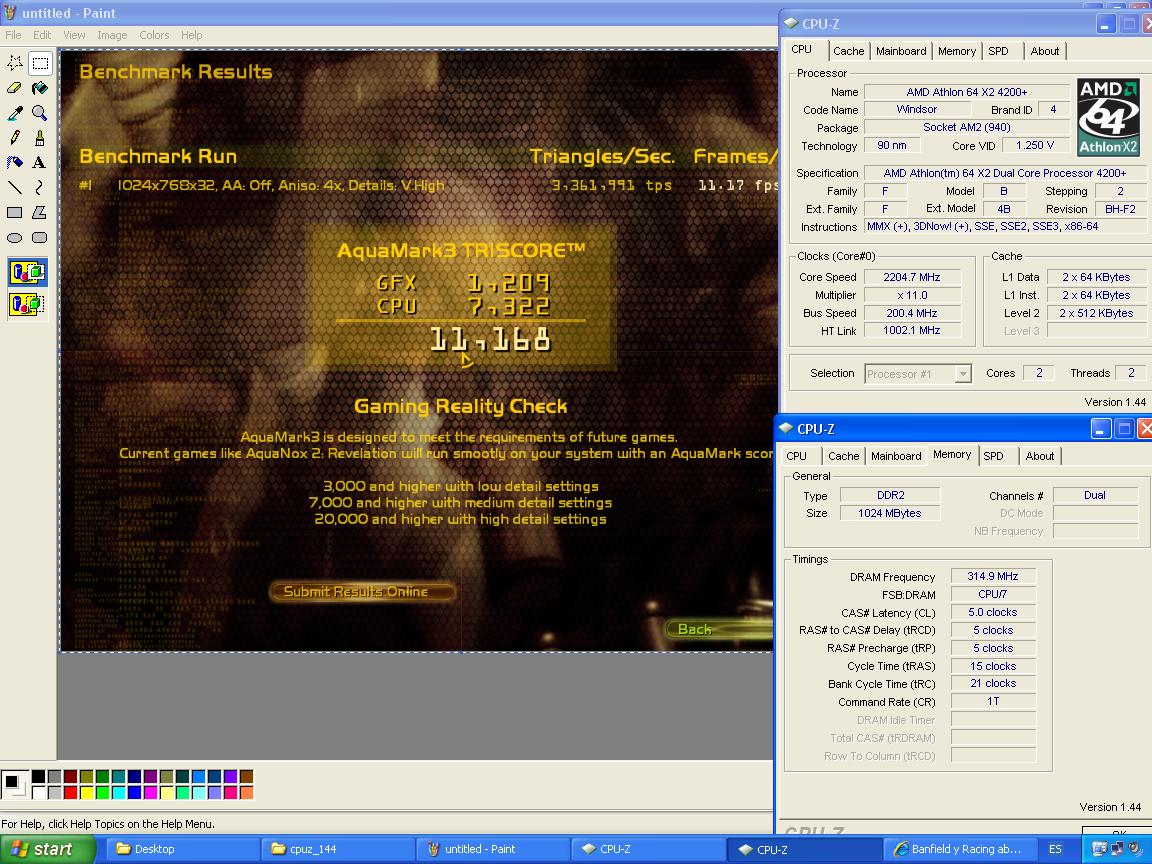Click the foreground/background color indicator box
This screenshot has height=864, width=1152.
coord(14,784)
